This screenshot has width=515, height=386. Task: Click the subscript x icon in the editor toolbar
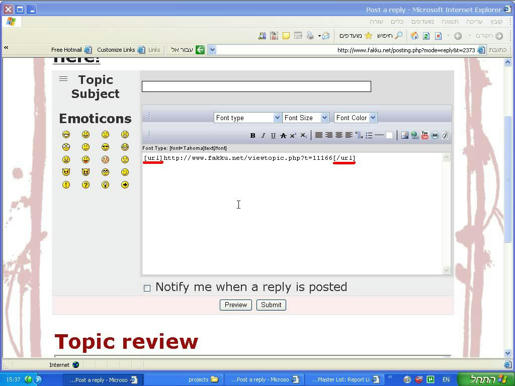pos(303,135)
